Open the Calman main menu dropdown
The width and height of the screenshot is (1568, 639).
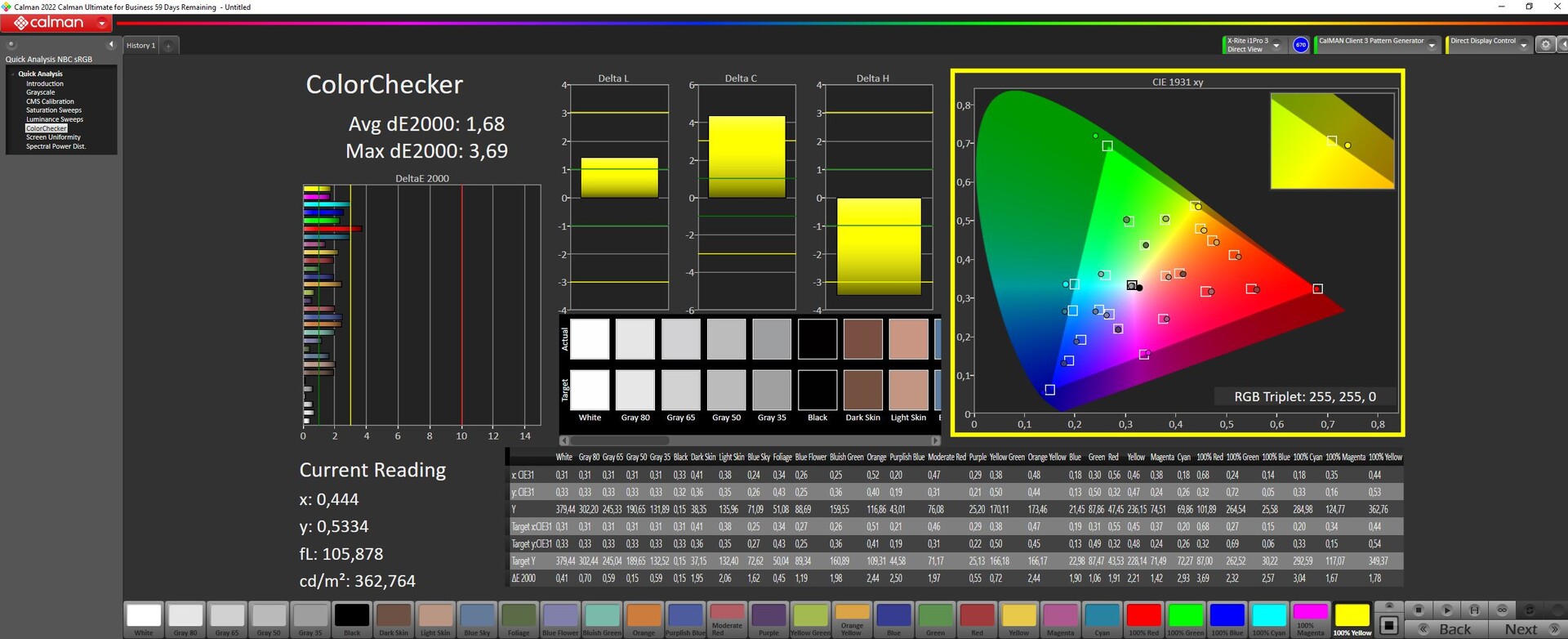[x=102, y=24]
